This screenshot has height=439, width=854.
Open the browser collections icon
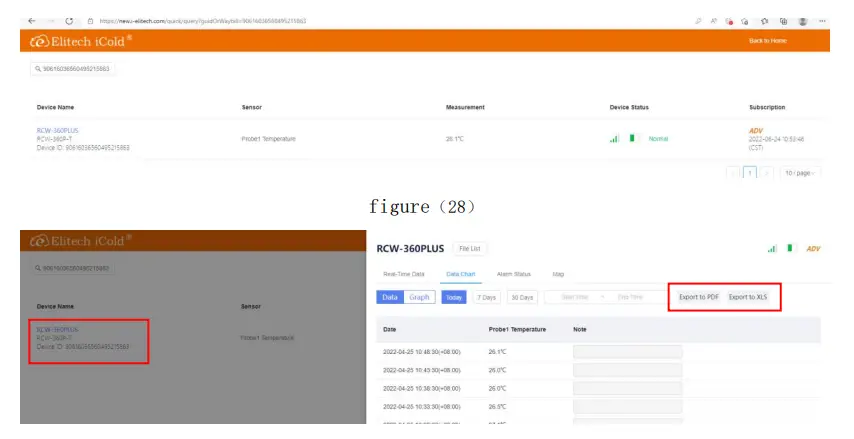pos(783,21)
